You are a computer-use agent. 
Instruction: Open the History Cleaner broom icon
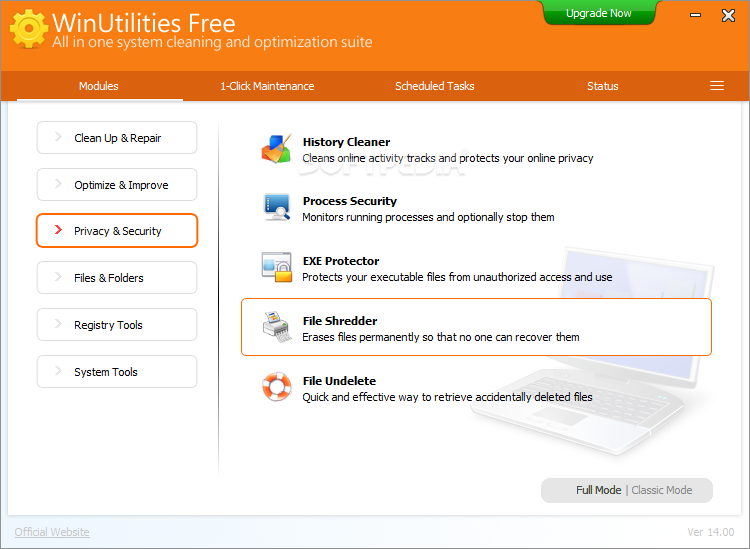click(276, 149)
